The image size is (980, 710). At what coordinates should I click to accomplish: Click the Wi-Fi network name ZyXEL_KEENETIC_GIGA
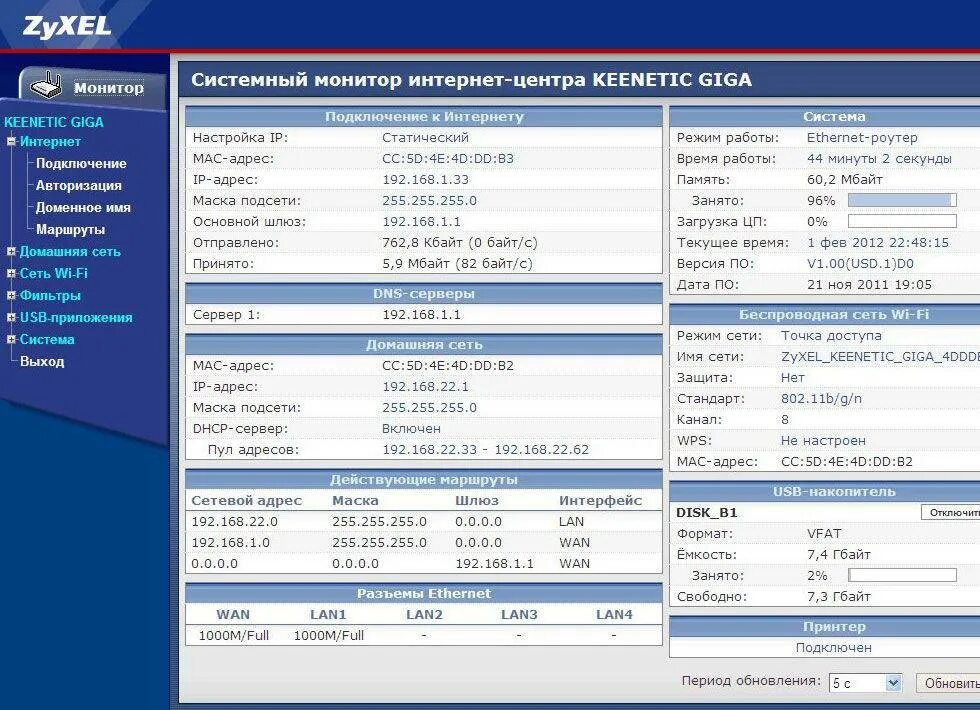(879, 357)
